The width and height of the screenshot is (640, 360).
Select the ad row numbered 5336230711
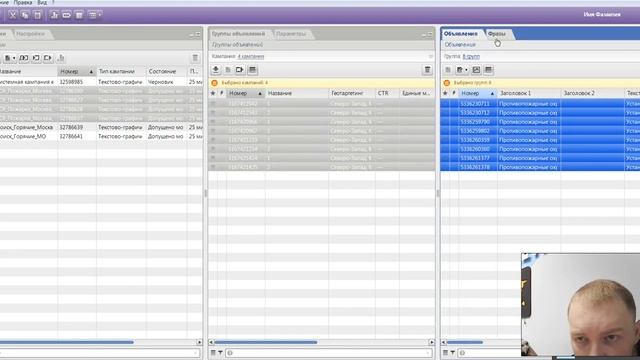[540, 104]
